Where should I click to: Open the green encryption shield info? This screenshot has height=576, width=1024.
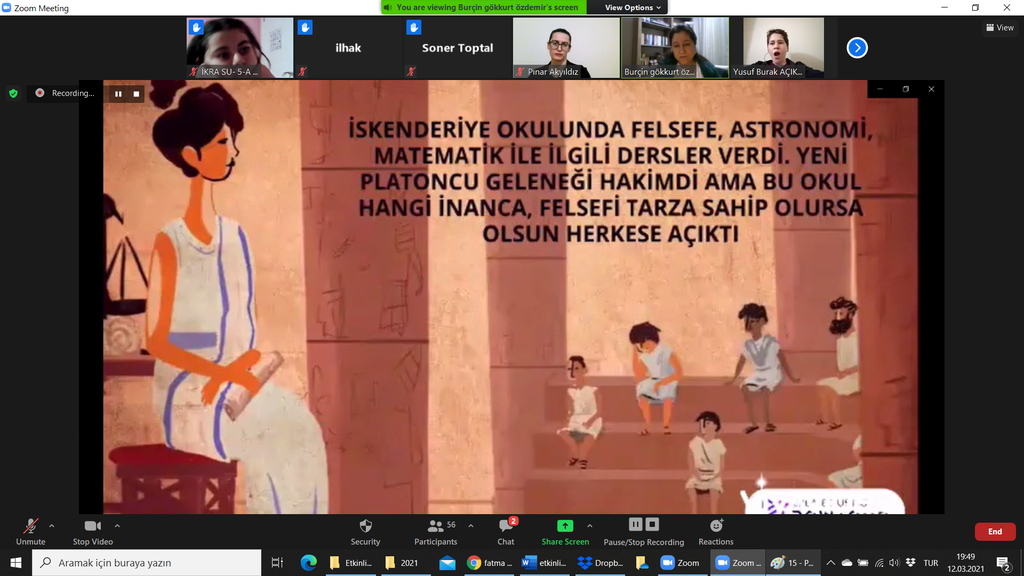[x=13, y=93]
